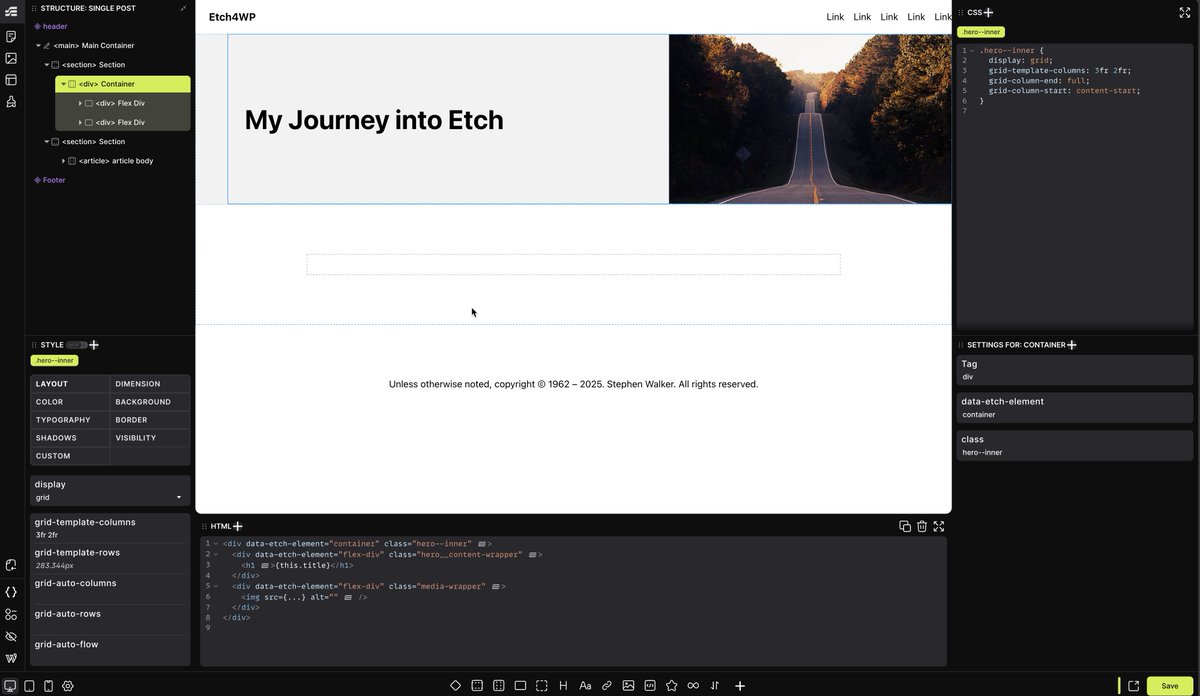
Task: Click the plus icon in bottom element toolbar
Action: coord(740,686)
